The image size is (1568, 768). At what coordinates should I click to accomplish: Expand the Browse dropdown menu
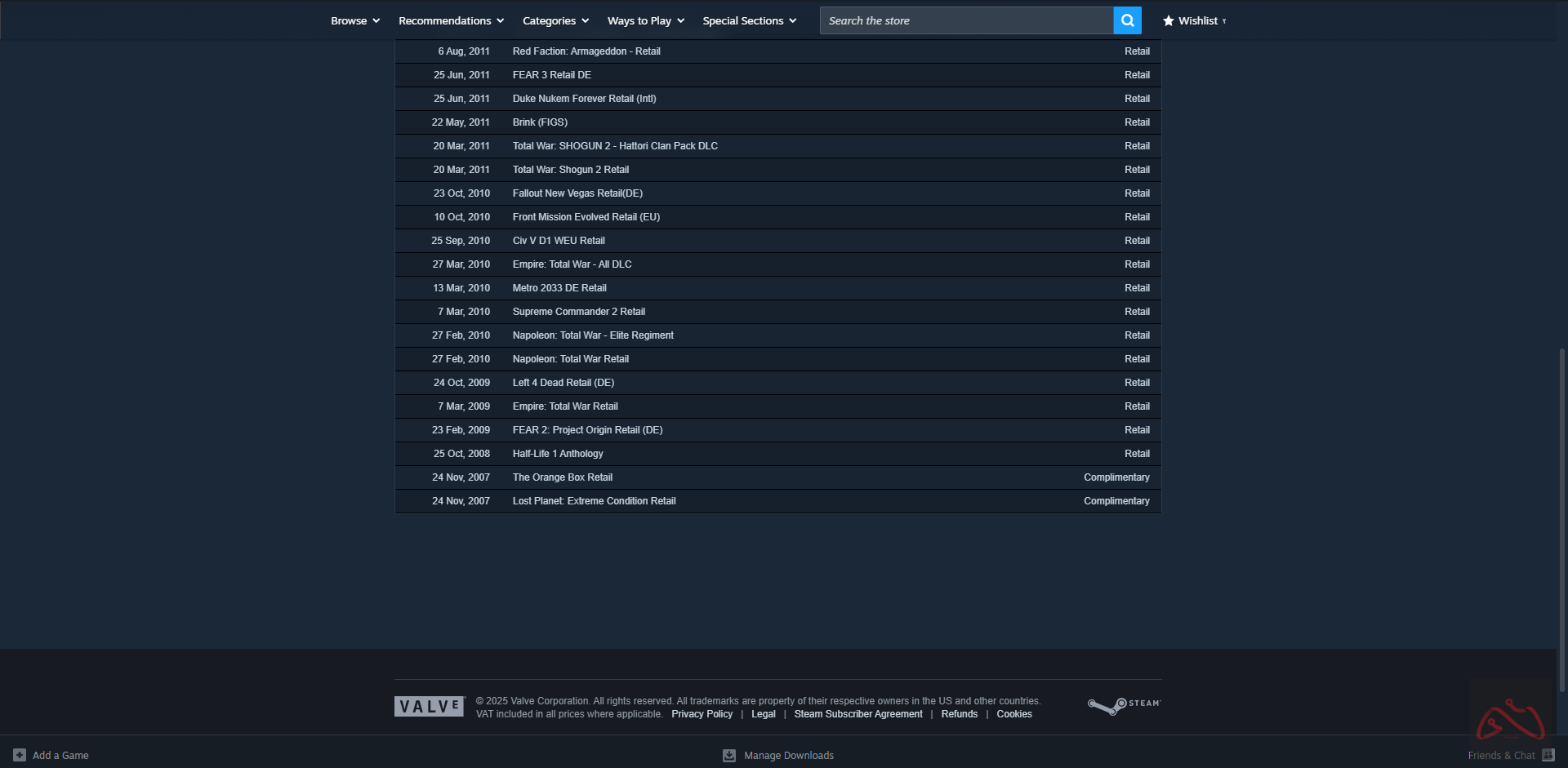(355, 20)
